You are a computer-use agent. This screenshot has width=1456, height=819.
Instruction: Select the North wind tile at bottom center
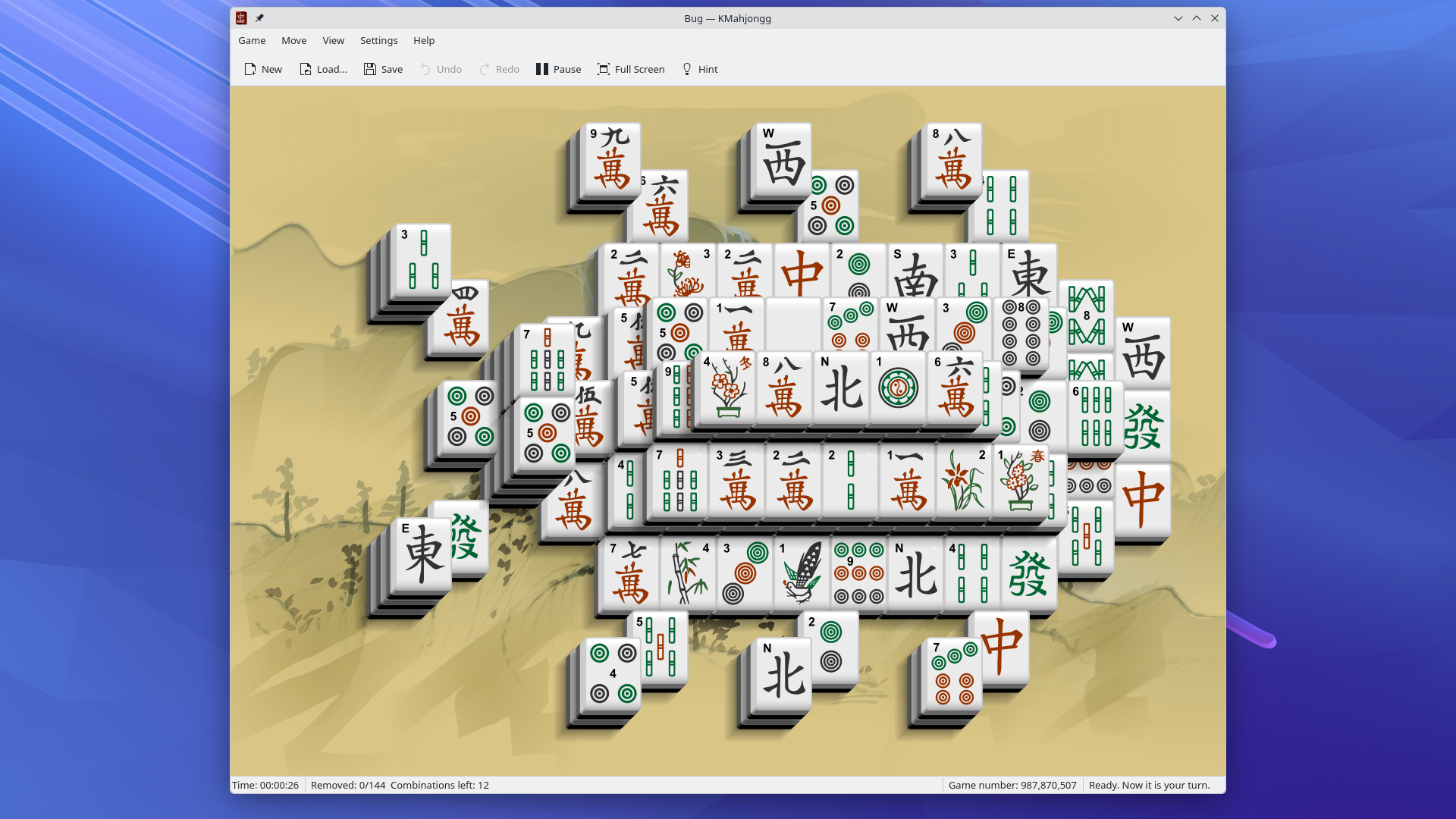pos(783,675)
